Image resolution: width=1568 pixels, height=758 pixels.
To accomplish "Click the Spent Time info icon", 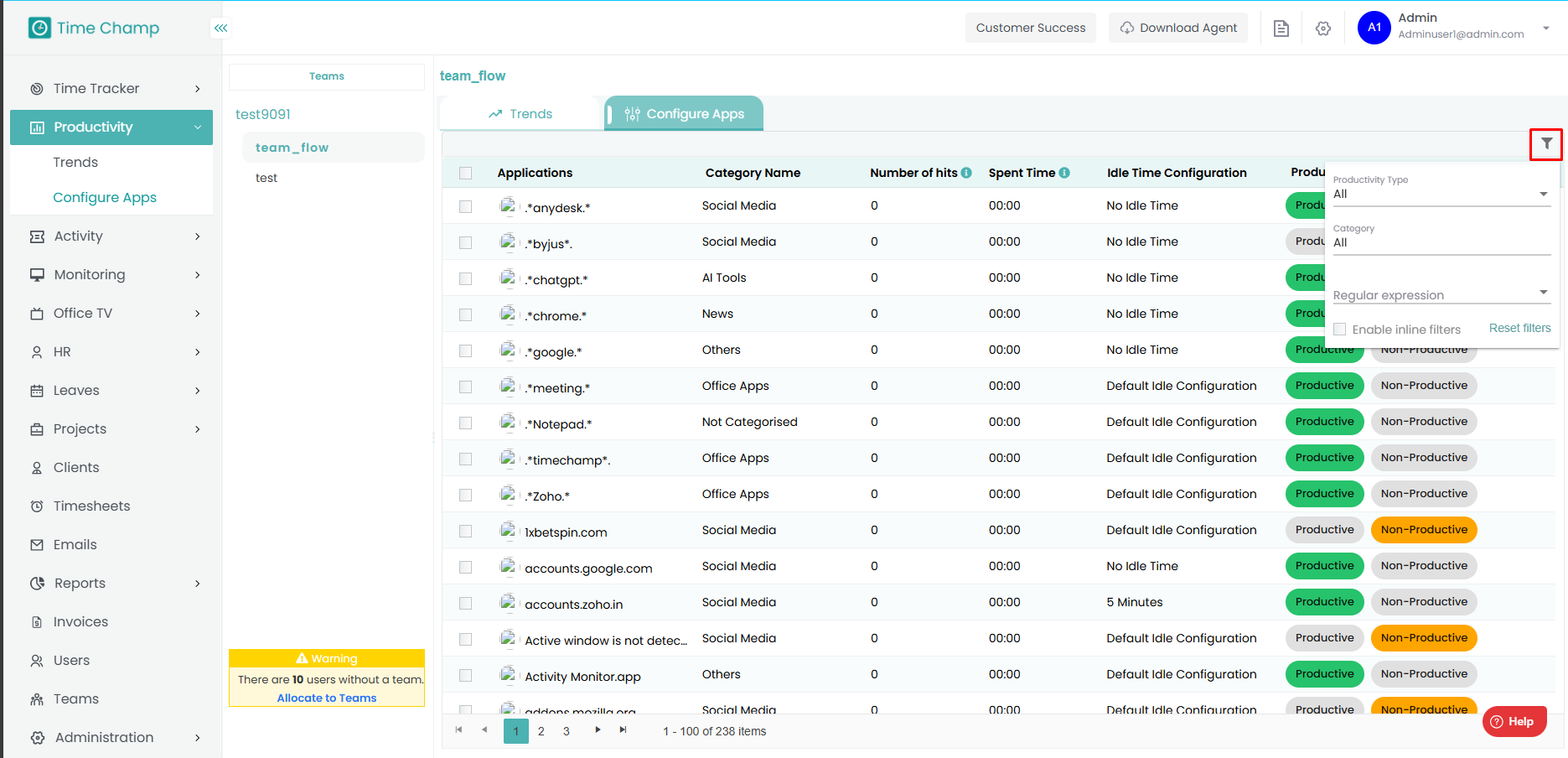I will 1064,173.
